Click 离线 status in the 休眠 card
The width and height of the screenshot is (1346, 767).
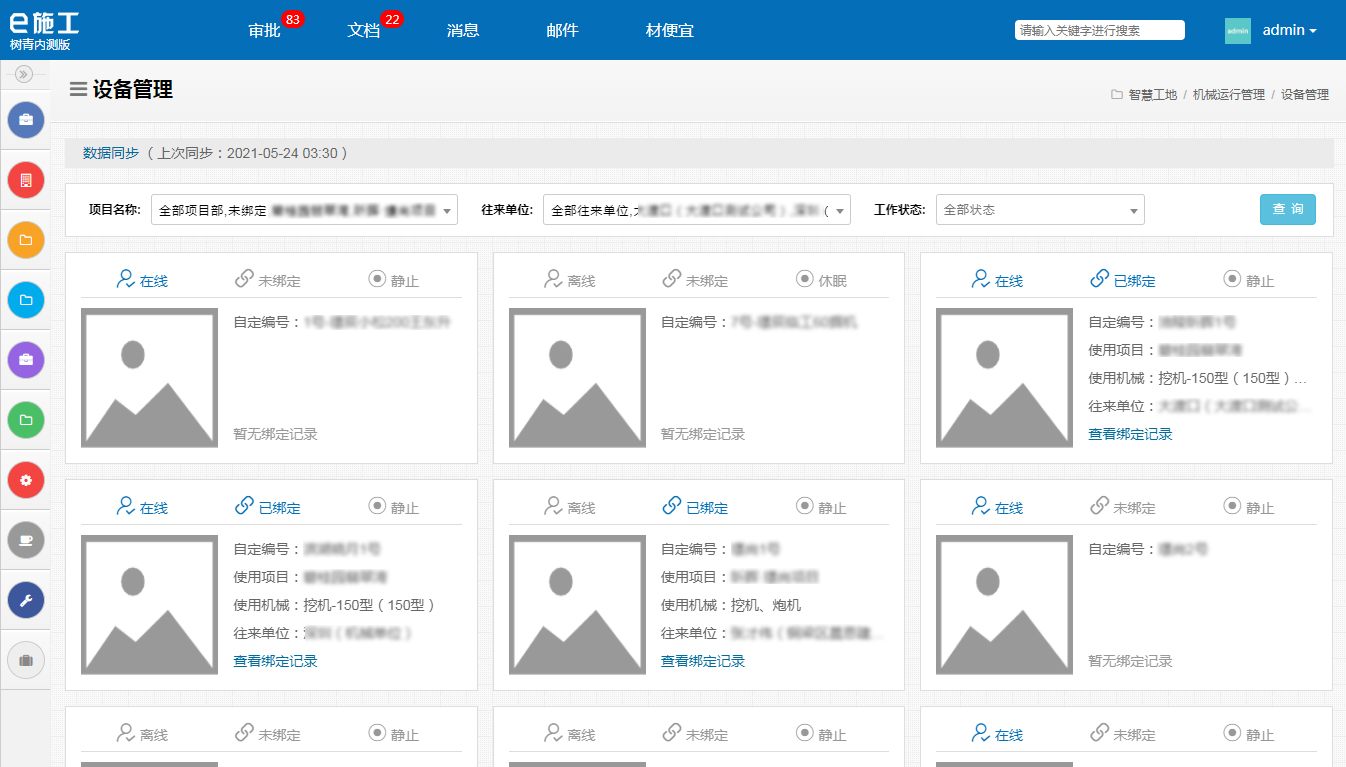571,280
